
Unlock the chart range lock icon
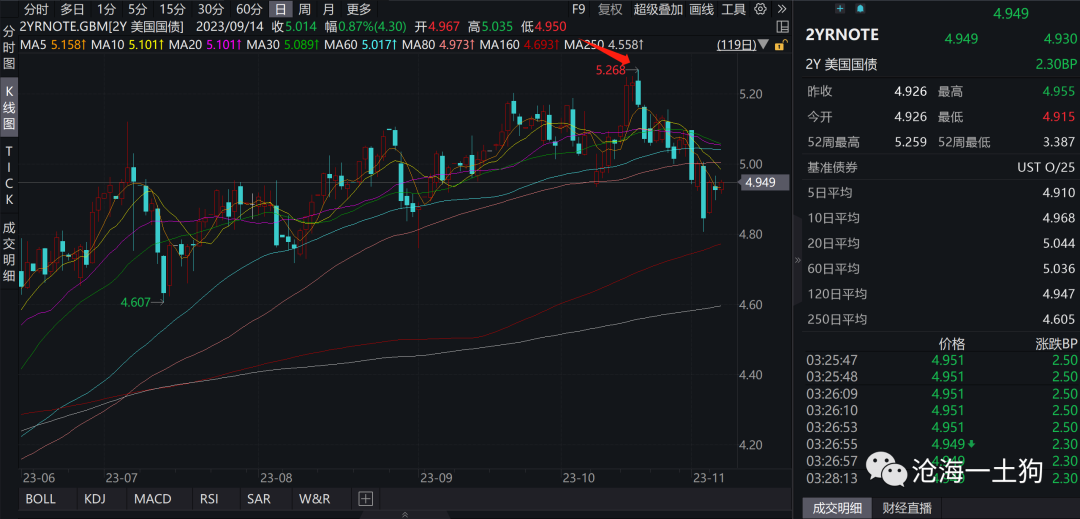780,45
